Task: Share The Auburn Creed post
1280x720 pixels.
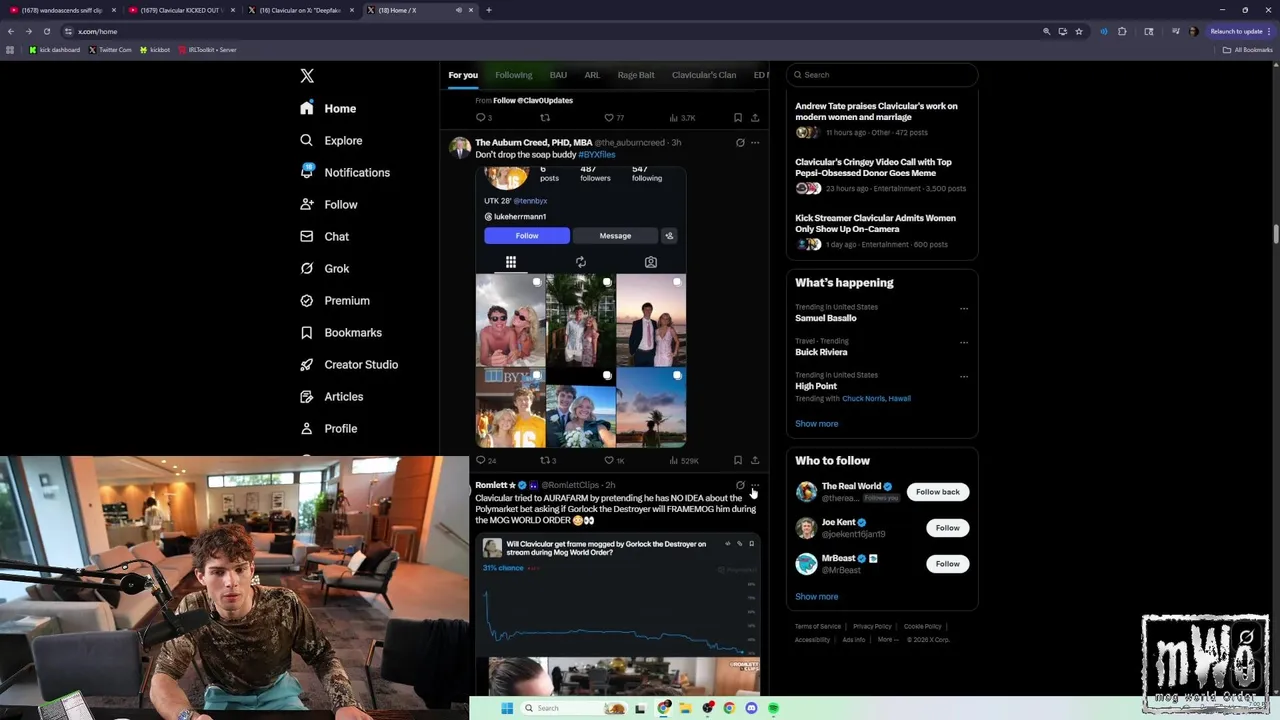Action: [x=755, y=460]
